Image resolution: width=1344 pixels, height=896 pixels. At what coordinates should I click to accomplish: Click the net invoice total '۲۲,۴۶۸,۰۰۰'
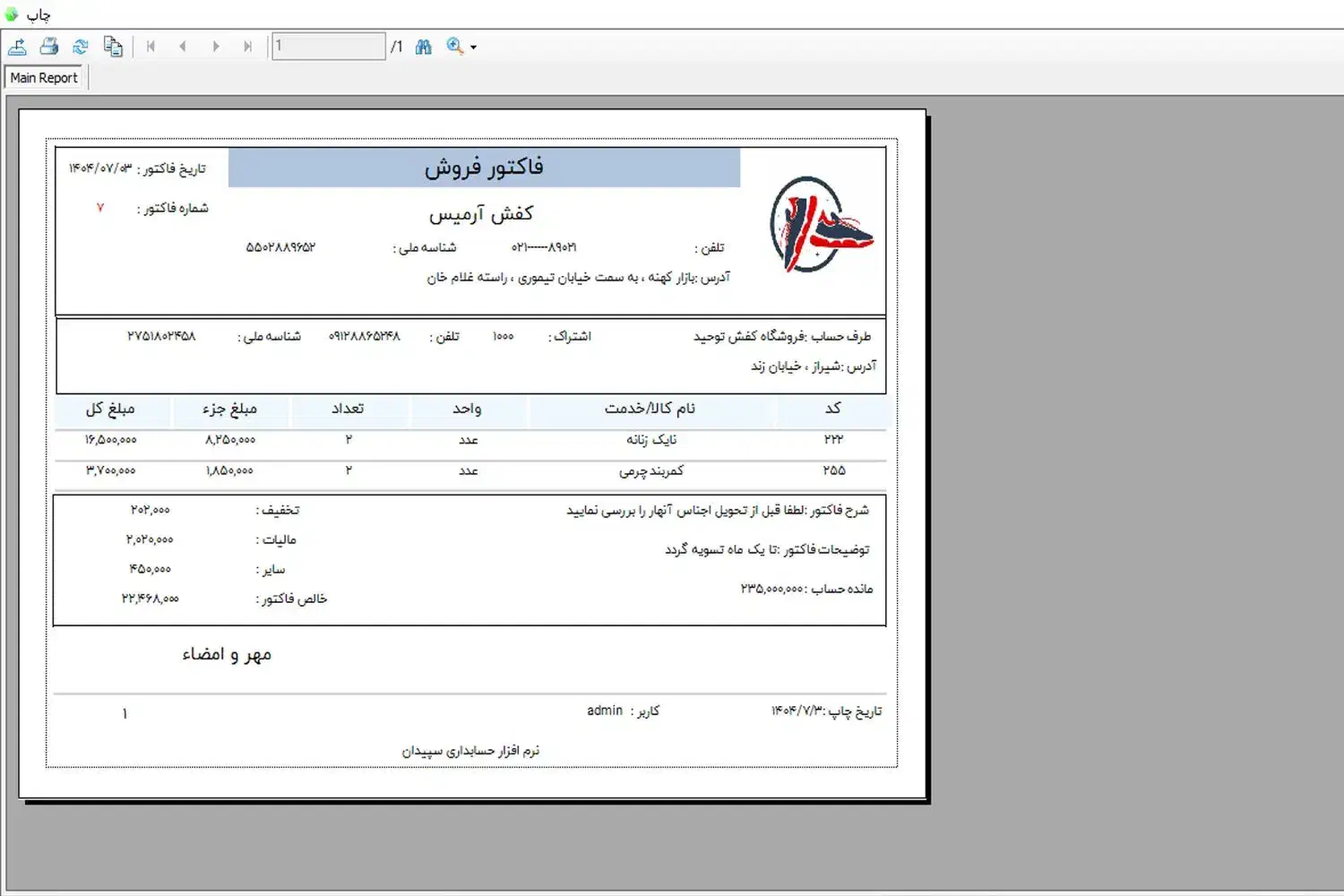(x=151, y=599)
